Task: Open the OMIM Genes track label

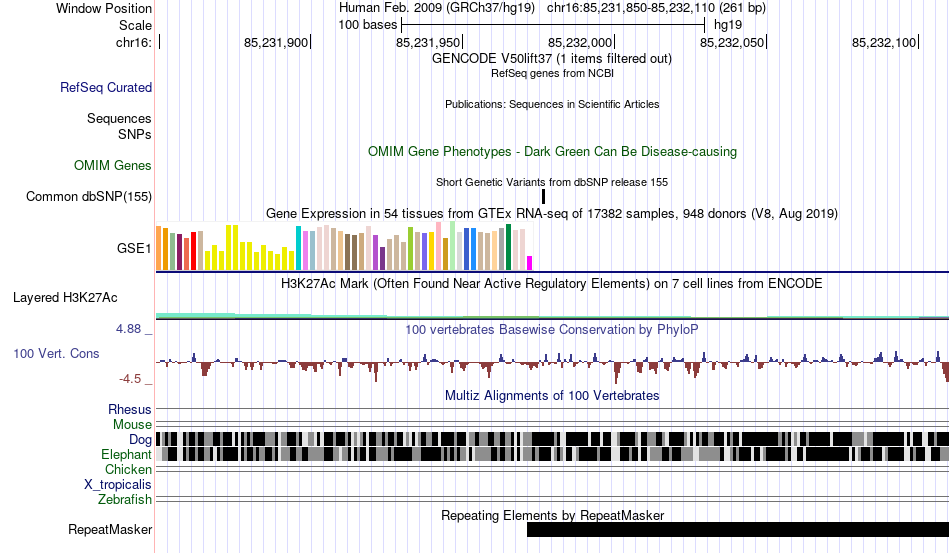Action: (x=112, y=165)
